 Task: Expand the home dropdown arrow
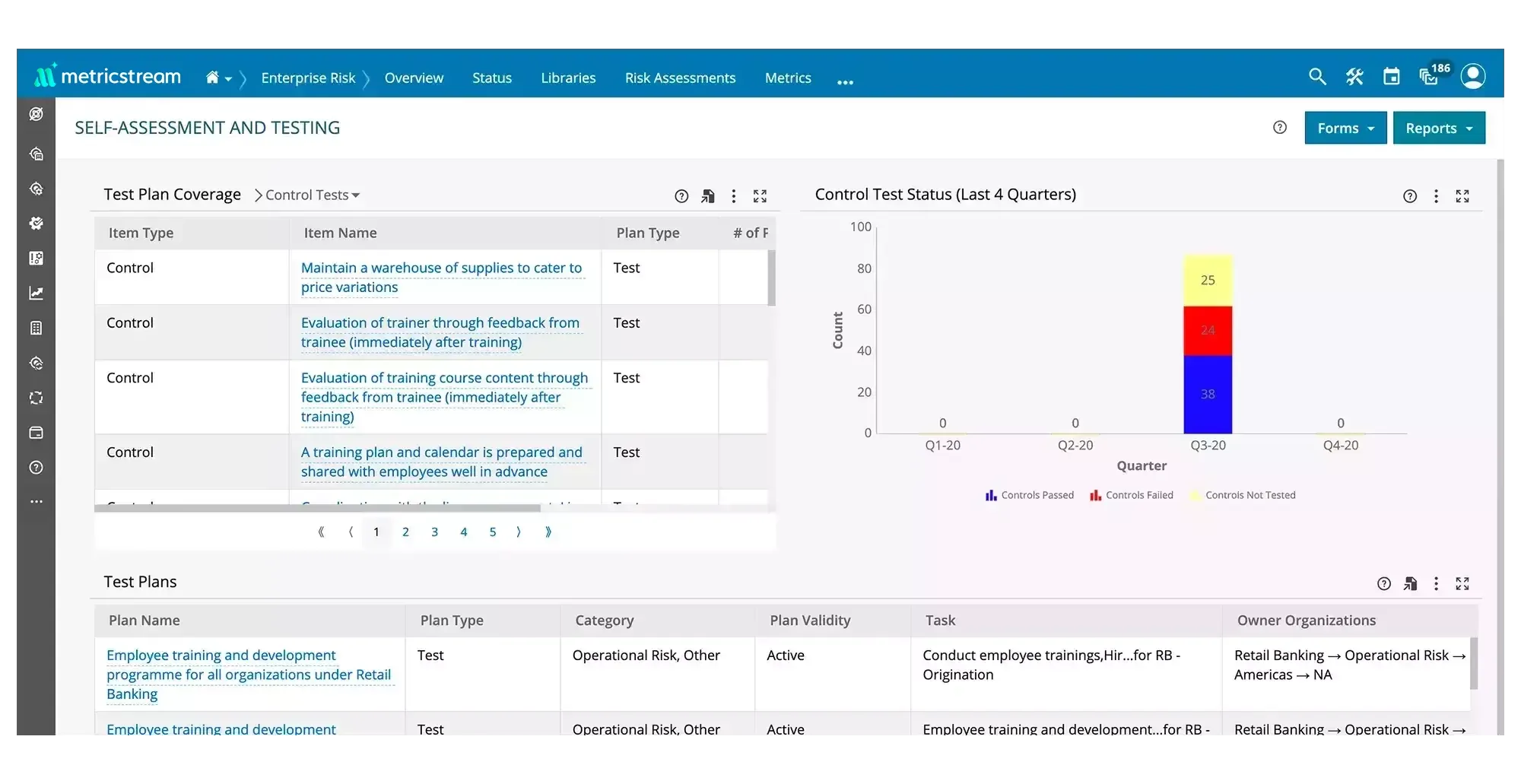(228, 79)
